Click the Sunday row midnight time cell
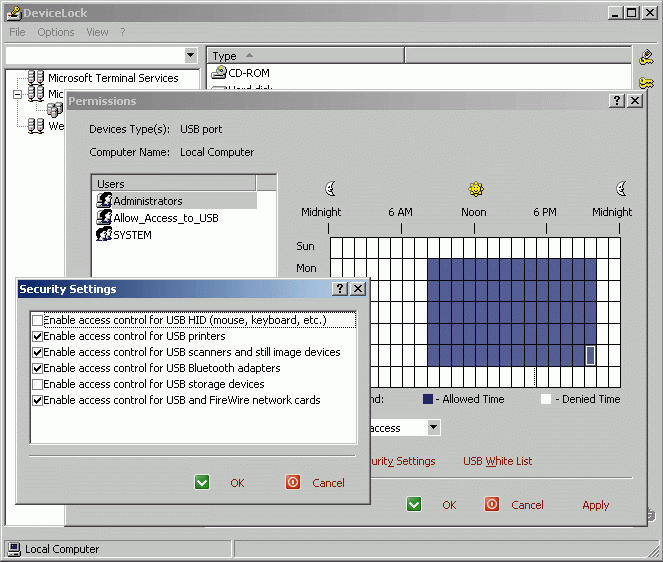The height and width of the screenshot is (562, 663). [336, 248]
